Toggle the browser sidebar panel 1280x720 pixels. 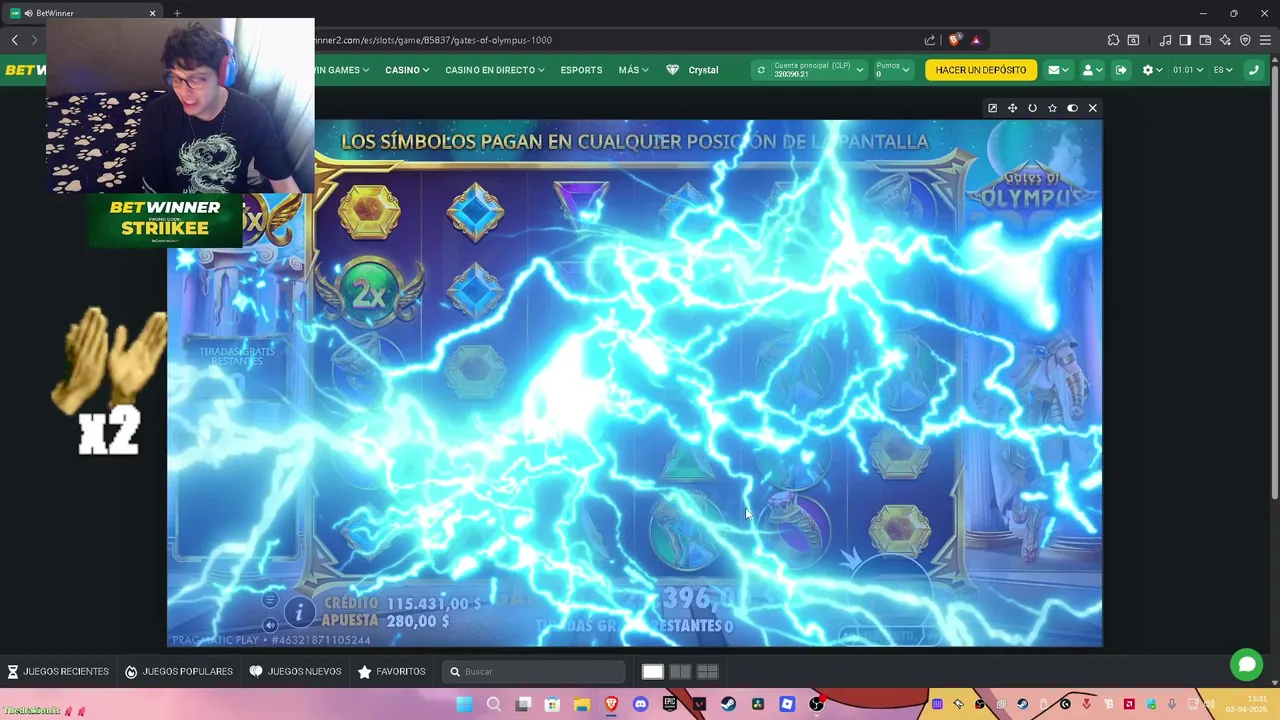coord(1185,40)
